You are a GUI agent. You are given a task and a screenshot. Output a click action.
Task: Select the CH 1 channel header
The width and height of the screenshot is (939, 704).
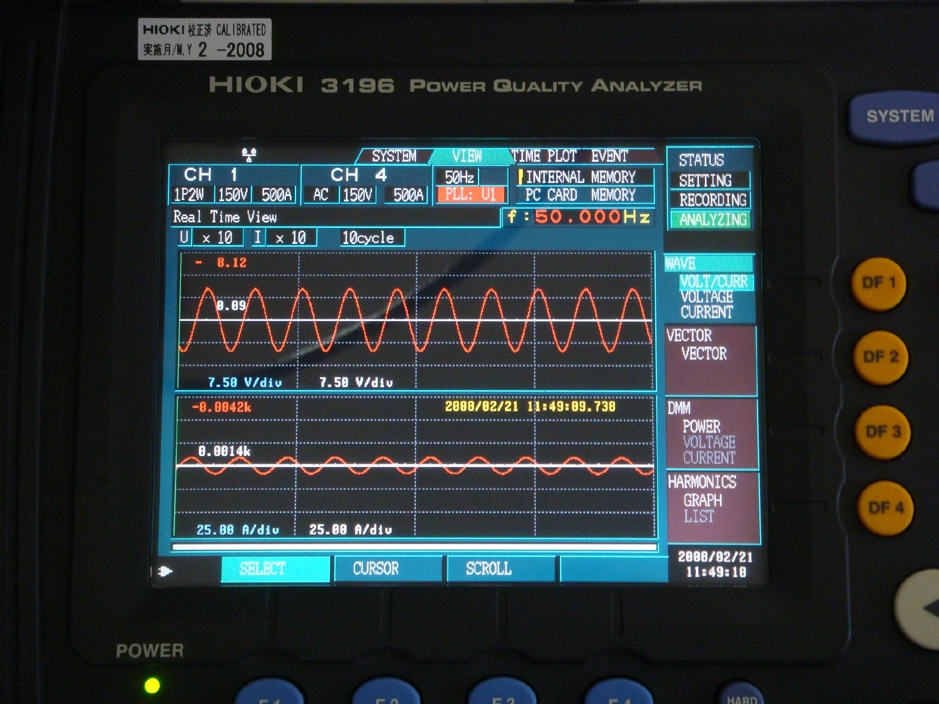pyautogui.click(x=211, y=175)
